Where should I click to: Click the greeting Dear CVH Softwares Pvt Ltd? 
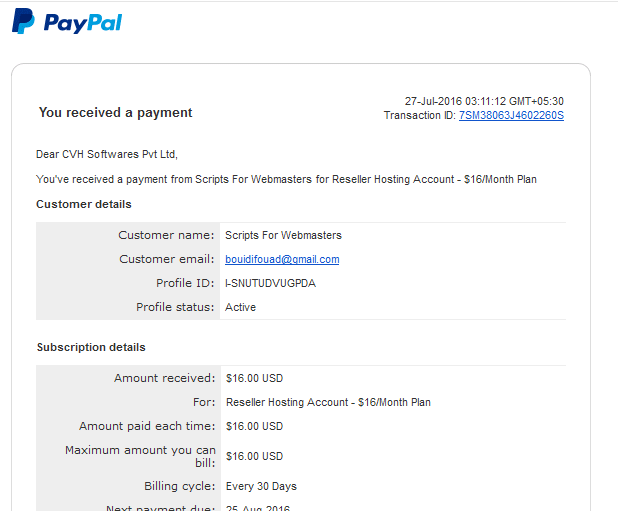[x=107, y=154]
